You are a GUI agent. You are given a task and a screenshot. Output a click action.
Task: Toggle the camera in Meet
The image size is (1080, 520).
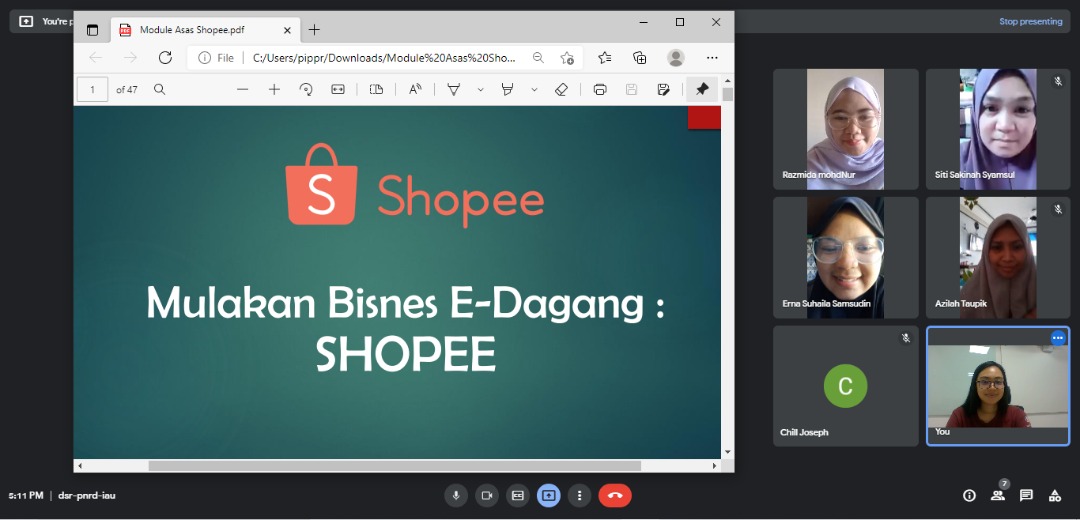coord(486,495)
